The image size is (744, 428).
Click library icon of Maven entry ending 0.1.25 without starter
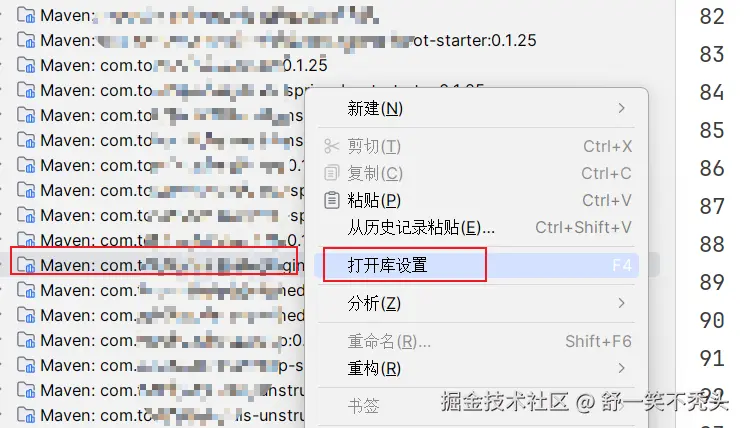(26, 65)
